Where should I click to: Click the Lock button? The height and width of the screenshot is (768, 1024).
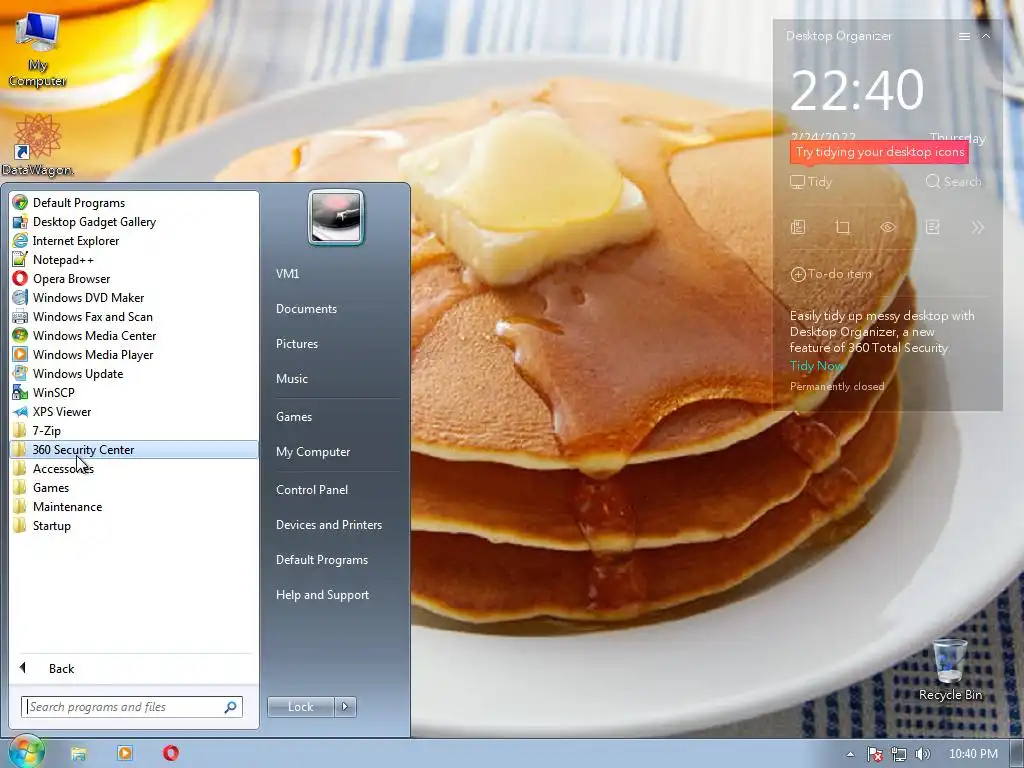pyautogui.click(x=300, y=707)
